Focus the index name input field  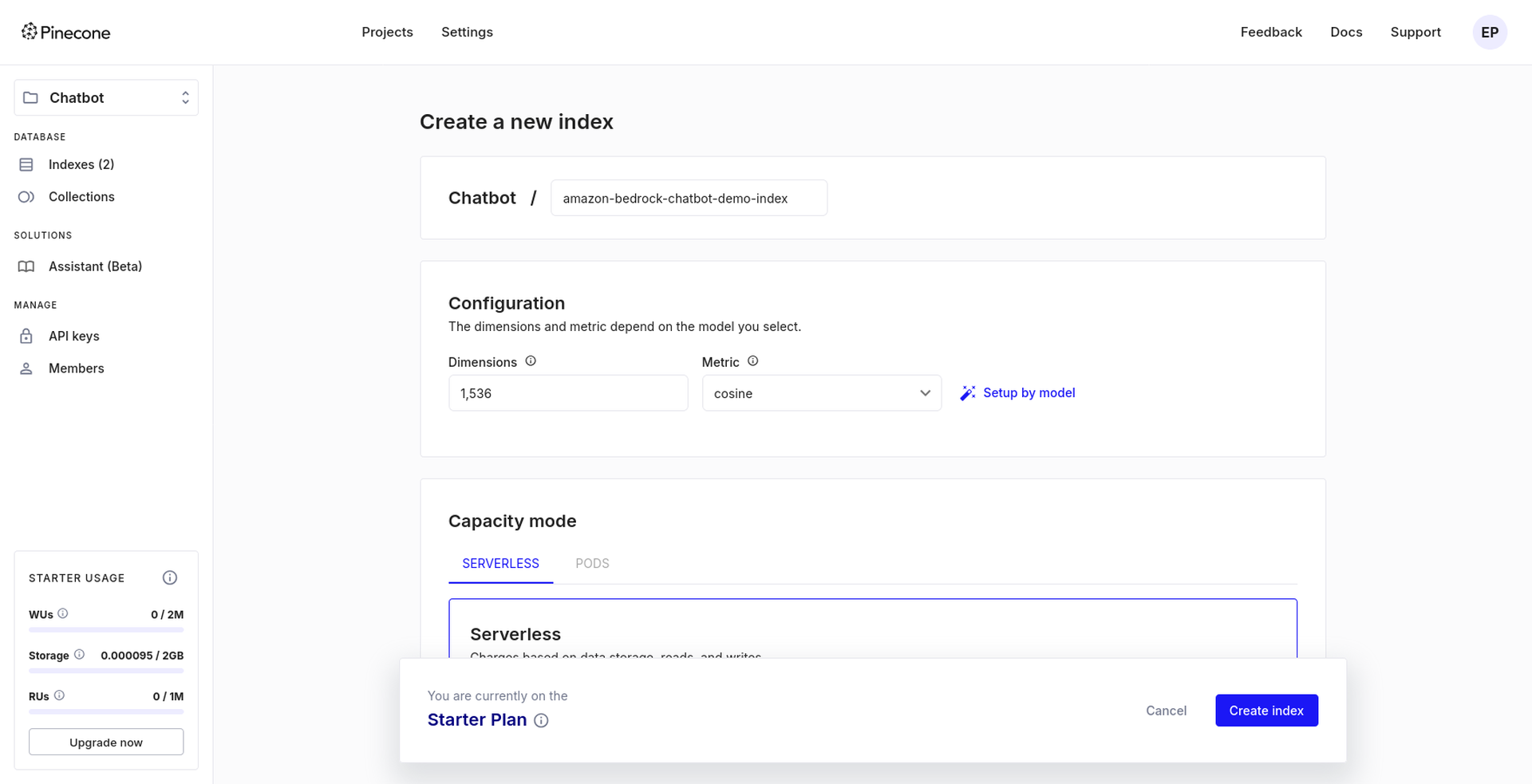(x=689, y=198)
